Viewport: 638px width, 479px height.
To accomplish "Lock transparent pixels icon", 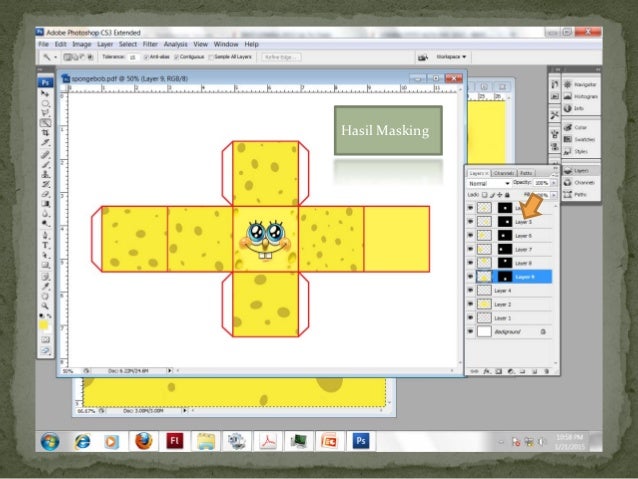I will pyautogui.click(x=485, y=195).
